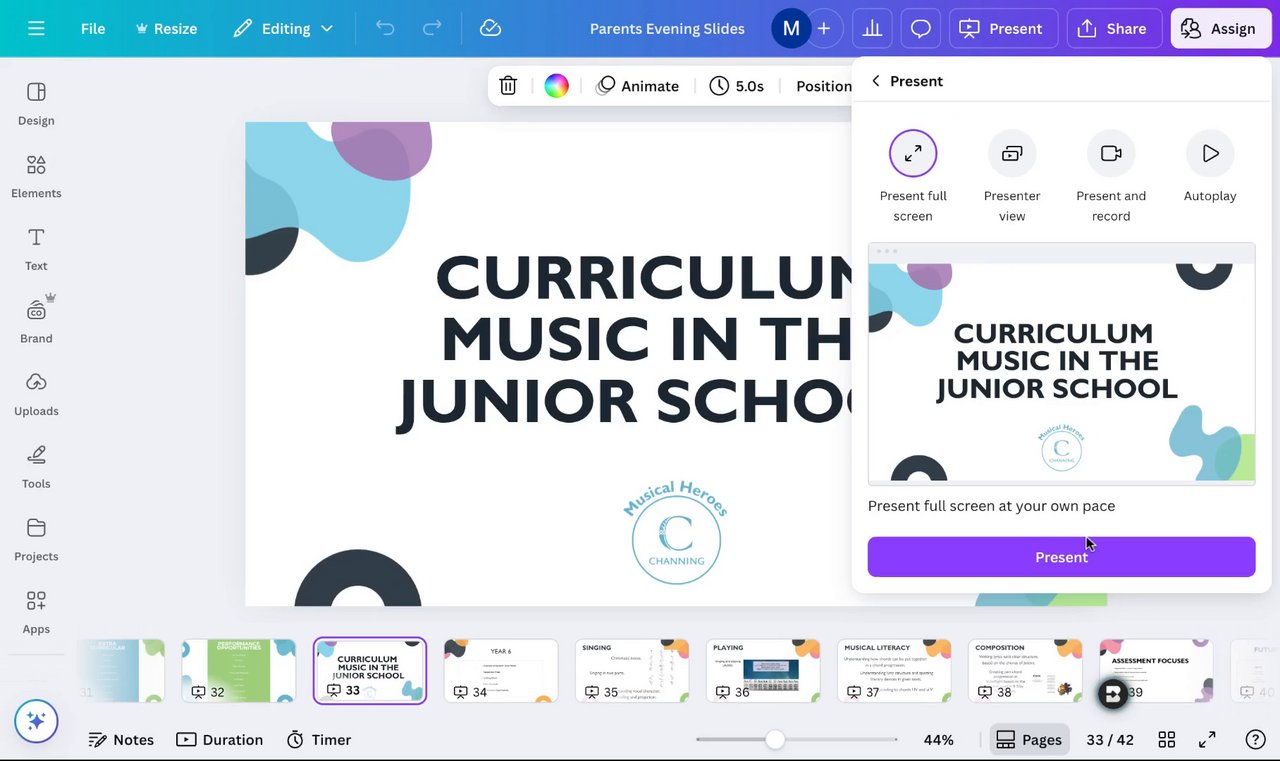
Task: Open the Position panel
Action: coord(824,86)
